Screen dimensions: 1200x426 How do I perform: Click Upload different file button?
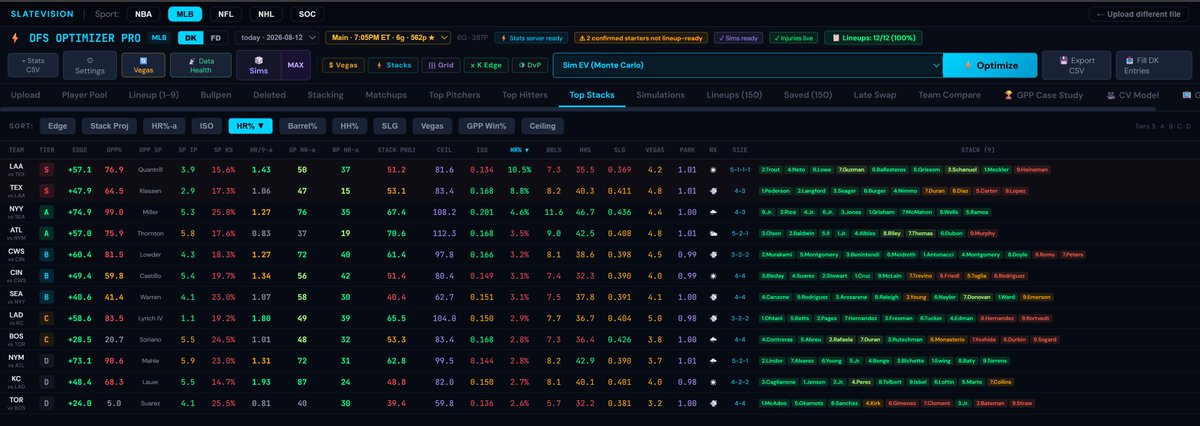pyautogui.click(x=1140, y=14)
